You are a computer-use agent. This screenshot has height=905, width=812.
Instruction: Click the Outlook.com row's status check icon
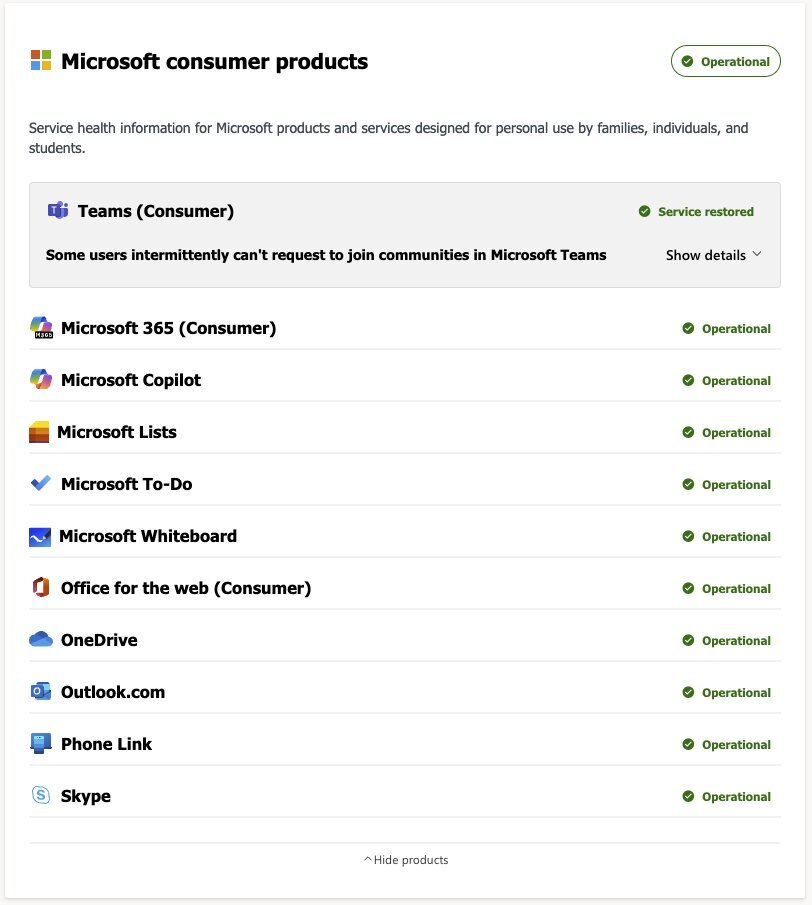coord(688,692)
